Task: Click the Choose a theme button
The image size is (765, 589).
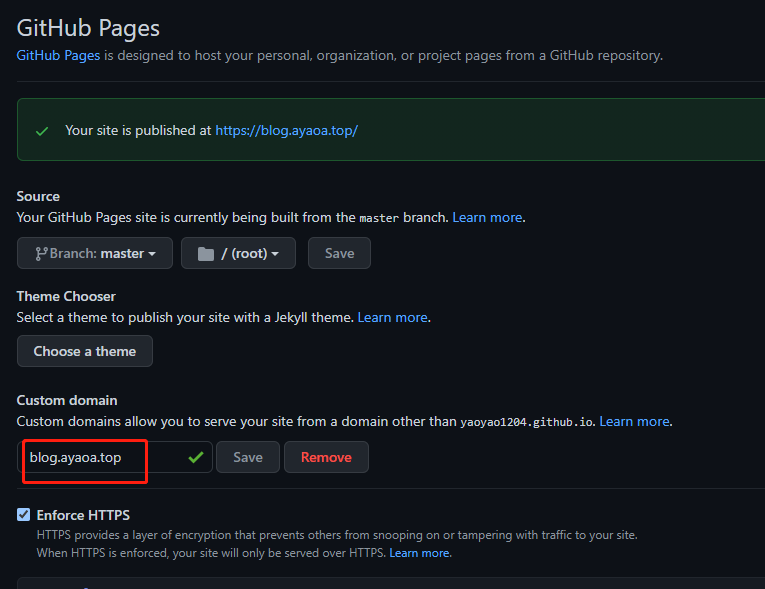Action: pos(85,351)
